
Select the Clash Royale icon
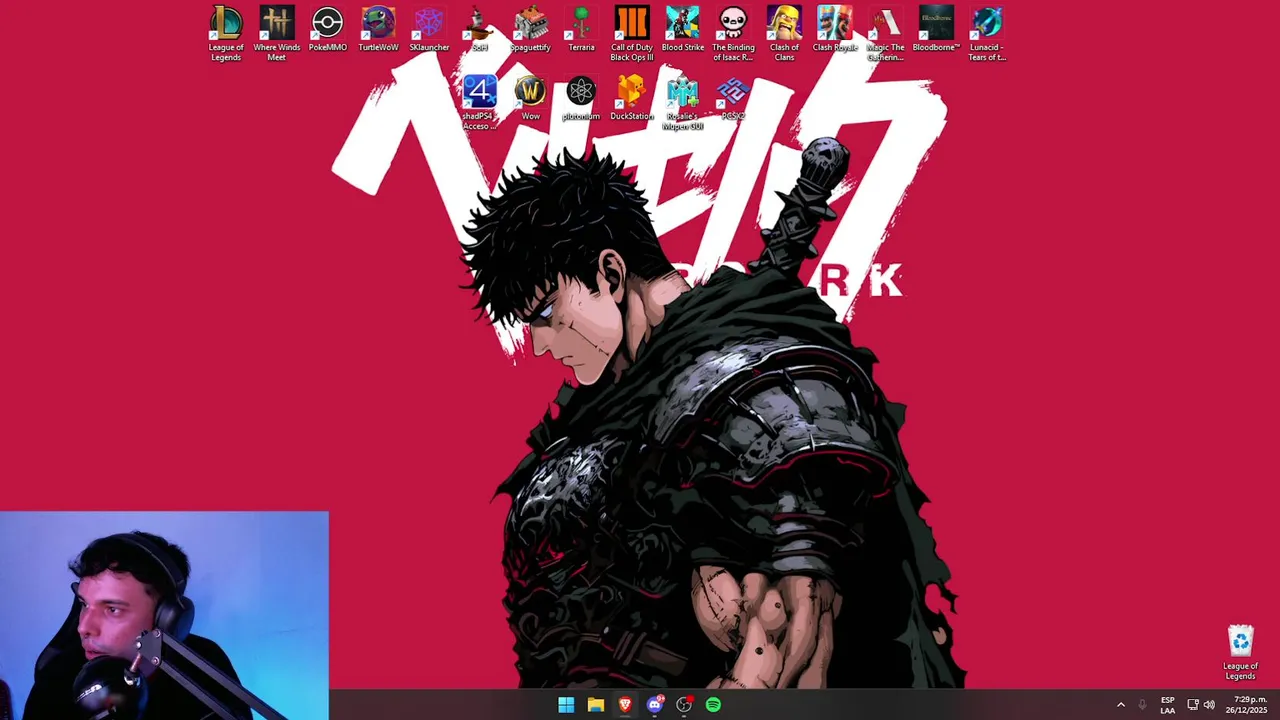[x=835, y=29]
